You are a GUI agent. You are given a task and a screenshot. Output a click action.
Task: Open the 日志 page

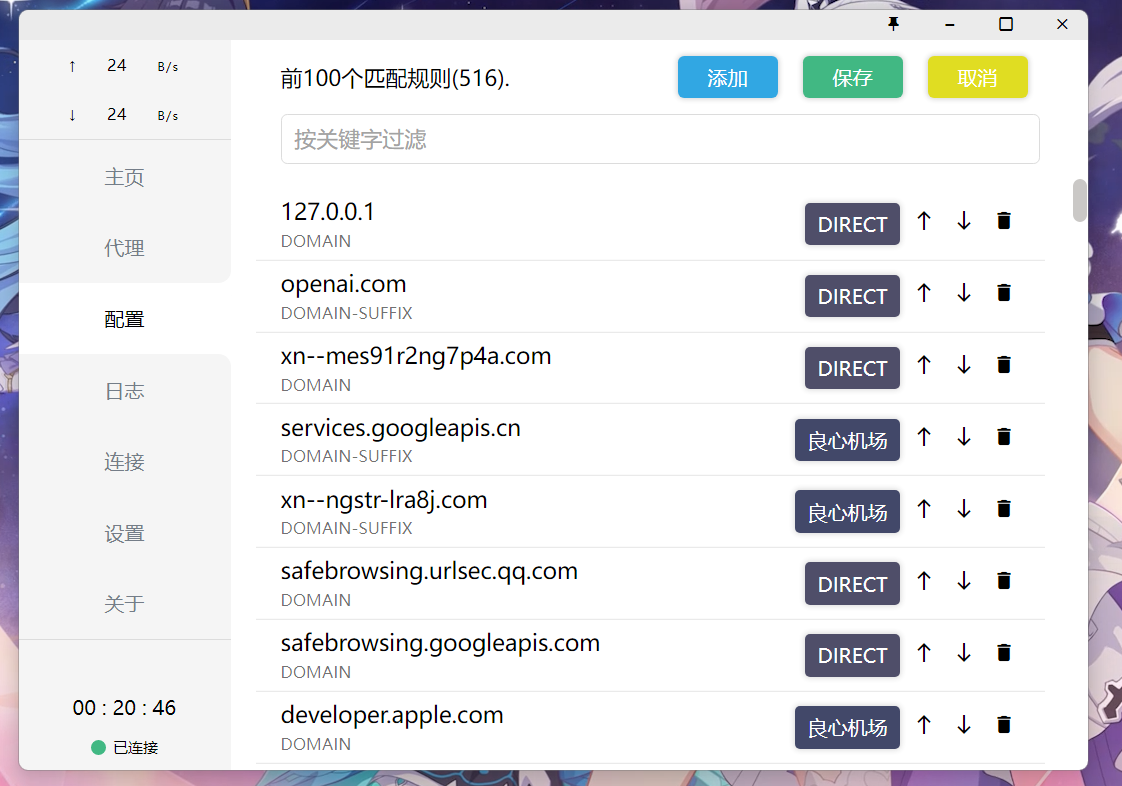coord(125,391)
